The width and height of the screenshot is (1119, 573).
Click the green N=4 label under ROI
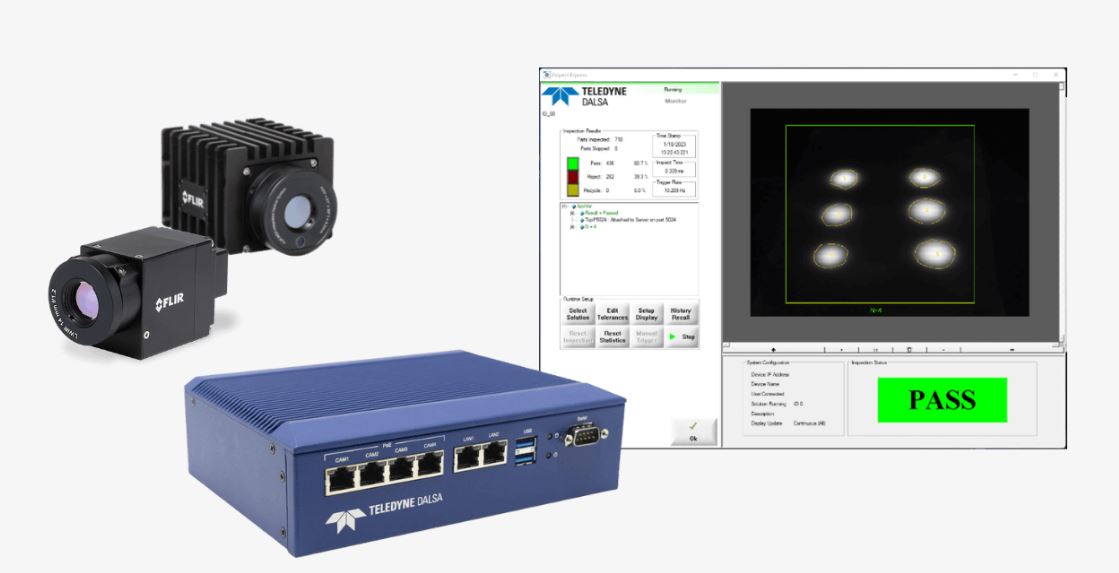[876, 310]
